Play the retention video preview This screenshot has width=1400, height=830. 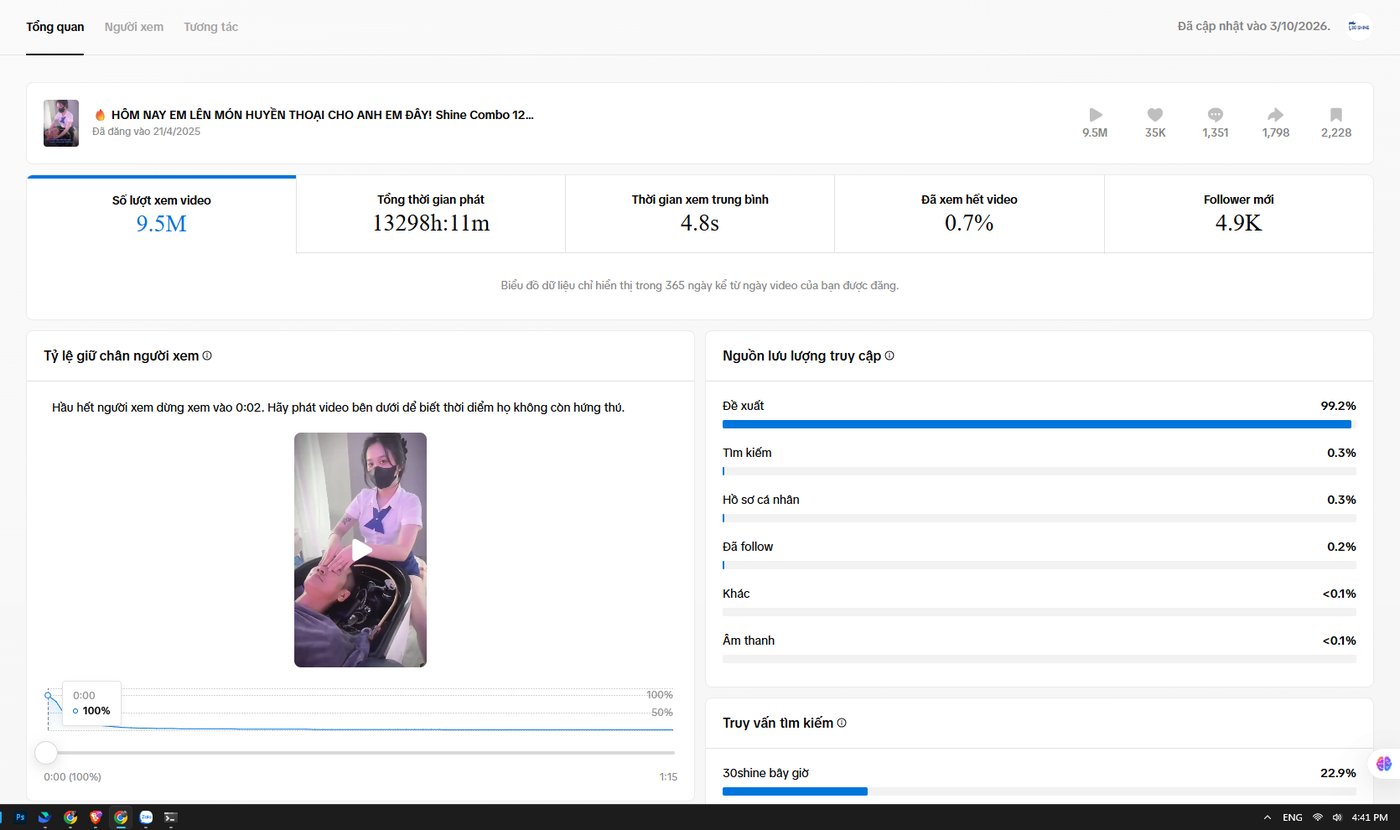point(360,549)
